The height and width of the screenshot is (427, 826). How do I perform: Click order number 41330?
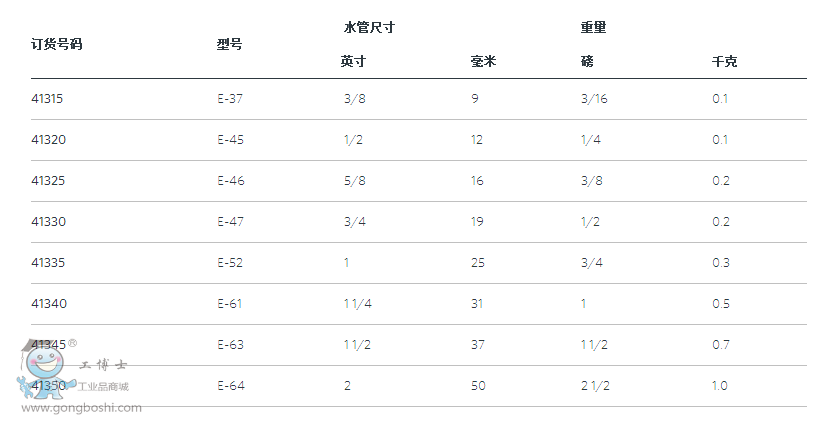[x=49, y=222]
